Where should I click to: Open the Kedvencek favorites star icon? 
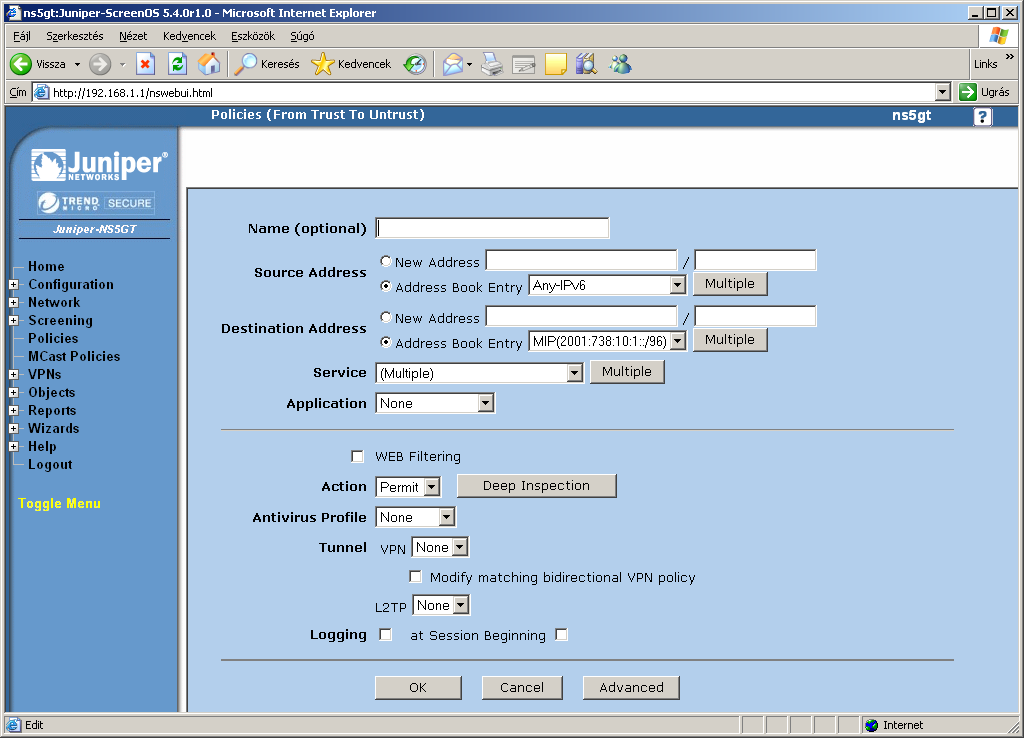[322, 64]
